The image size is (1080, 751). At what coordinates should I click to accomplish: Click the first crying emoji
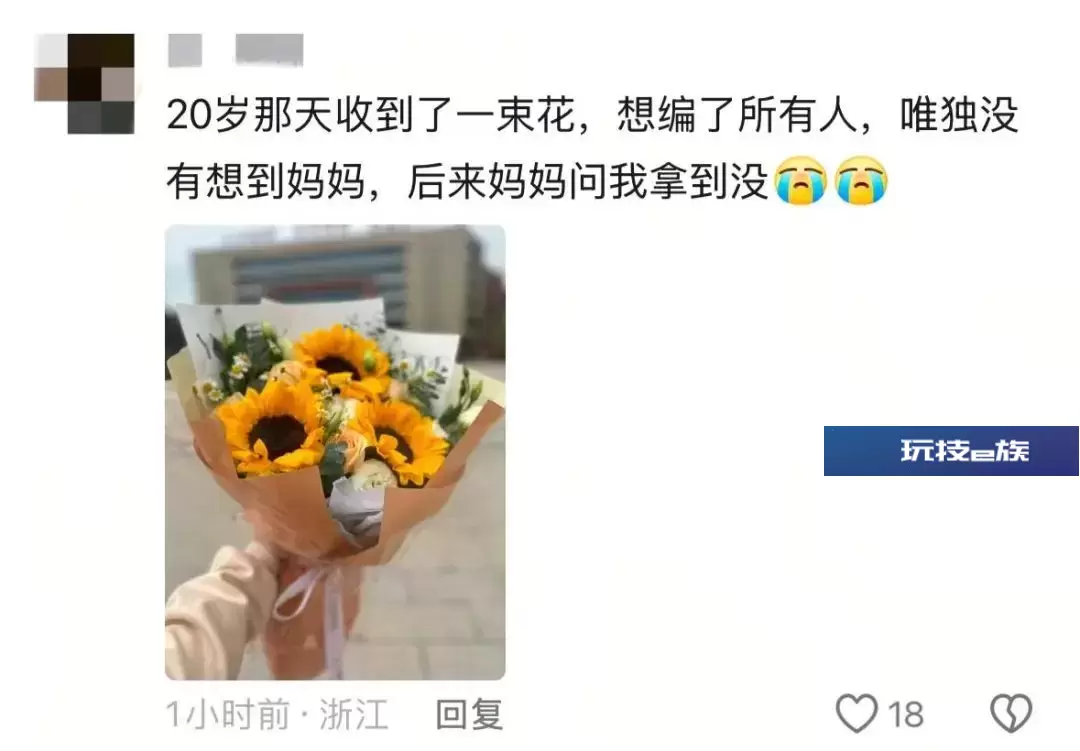[x=800, y=181]
